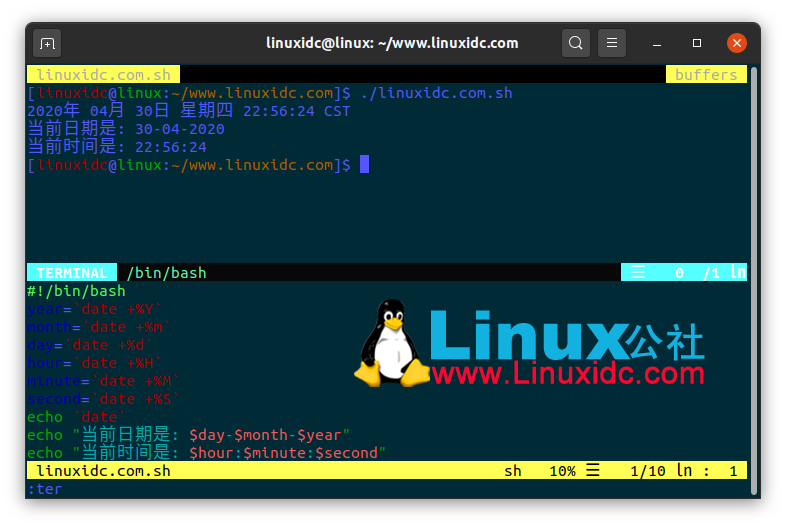Place cursor on month=`date +%m` line
The height and width of the screenshot is (527, 786).
[99, 327]
